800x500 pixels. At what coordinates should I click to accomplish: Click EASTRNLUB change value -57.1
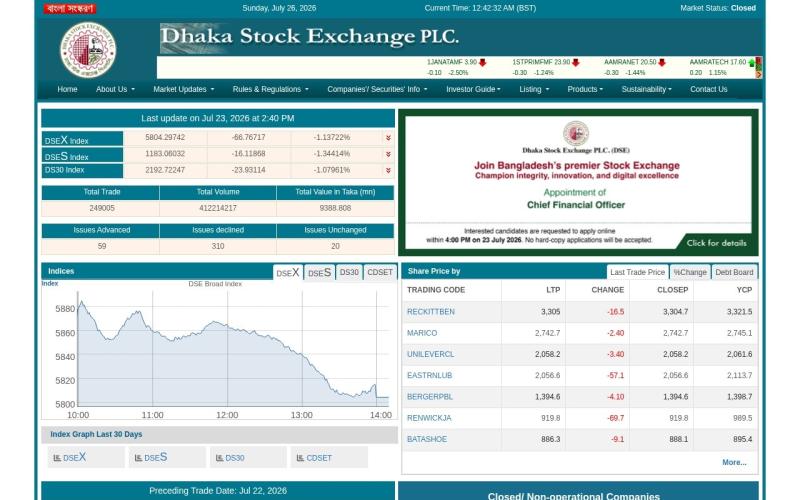615,376
